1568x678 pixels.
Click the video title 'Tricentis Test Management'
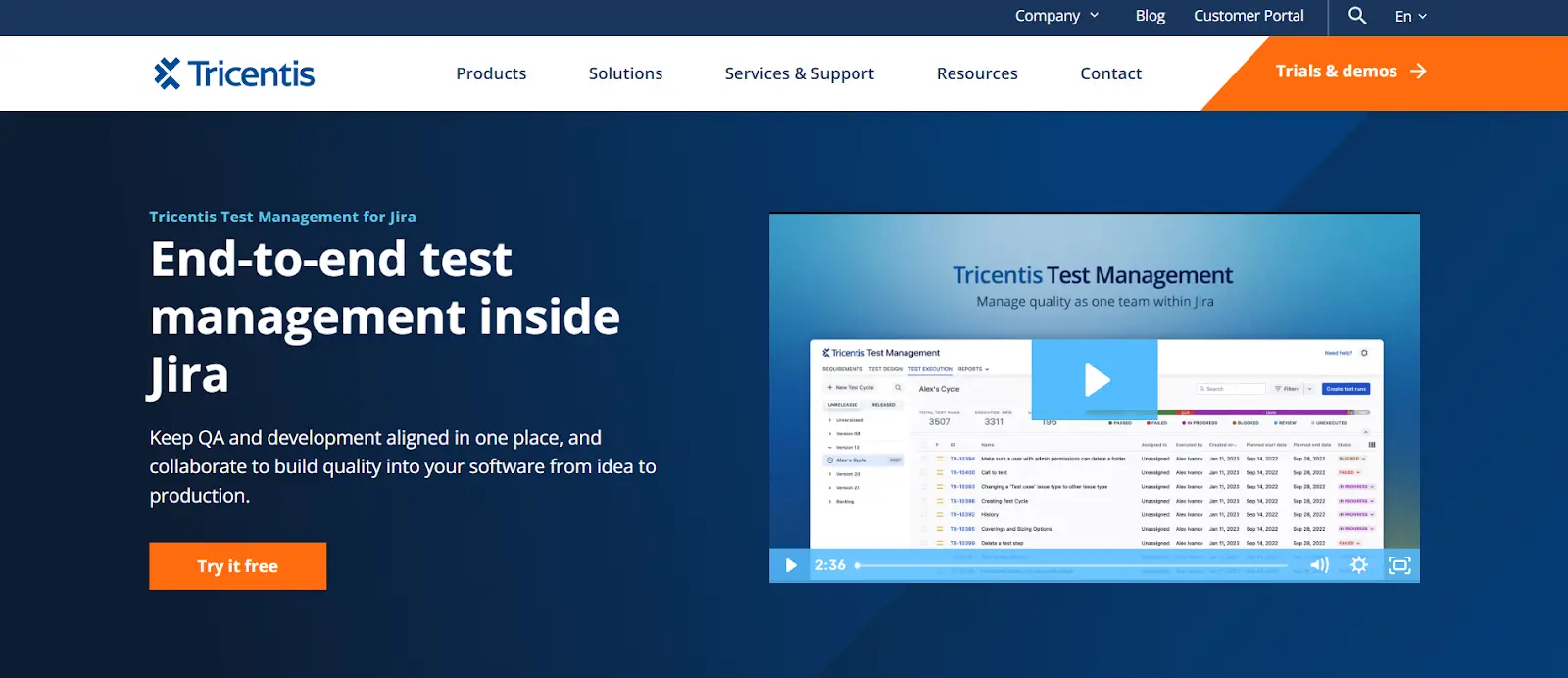point(1093,275)
